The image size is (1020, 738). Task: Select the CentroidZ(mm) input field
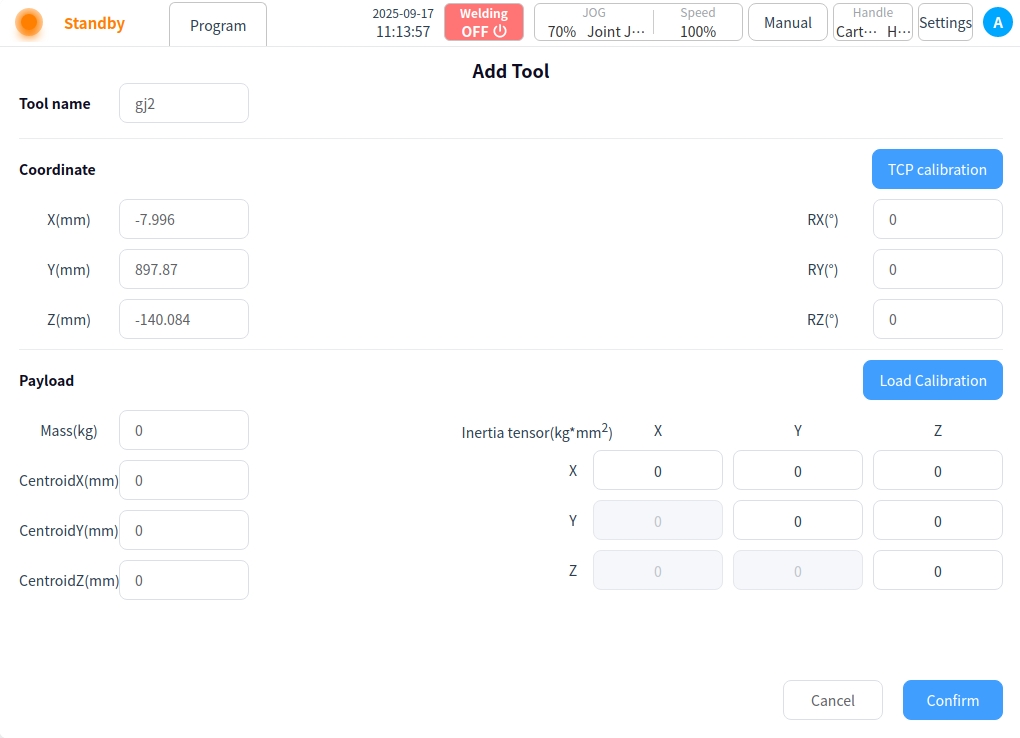tap(184, 580)
